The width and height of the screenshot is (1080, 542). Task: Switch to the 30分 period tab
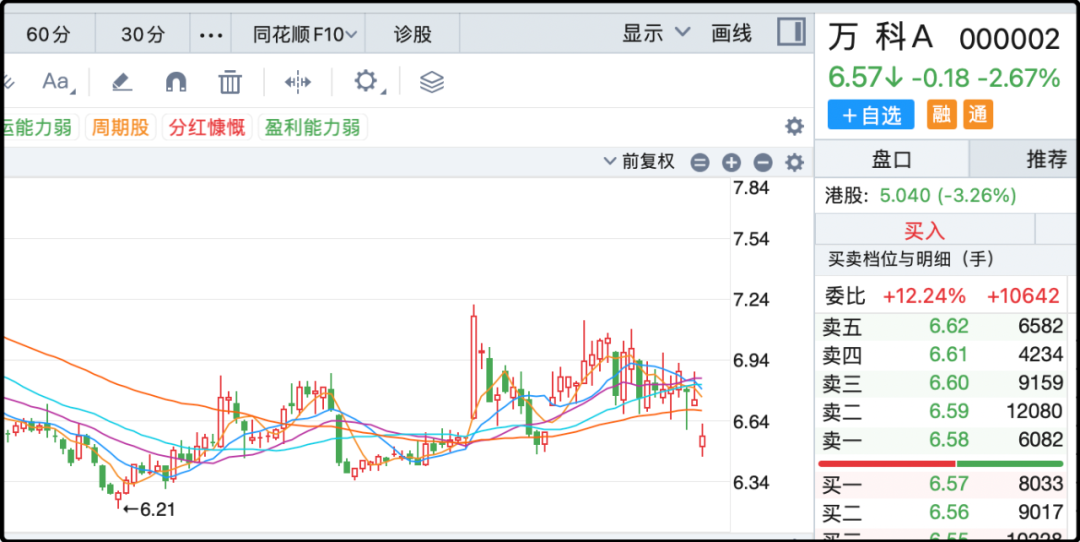point(143,34)
